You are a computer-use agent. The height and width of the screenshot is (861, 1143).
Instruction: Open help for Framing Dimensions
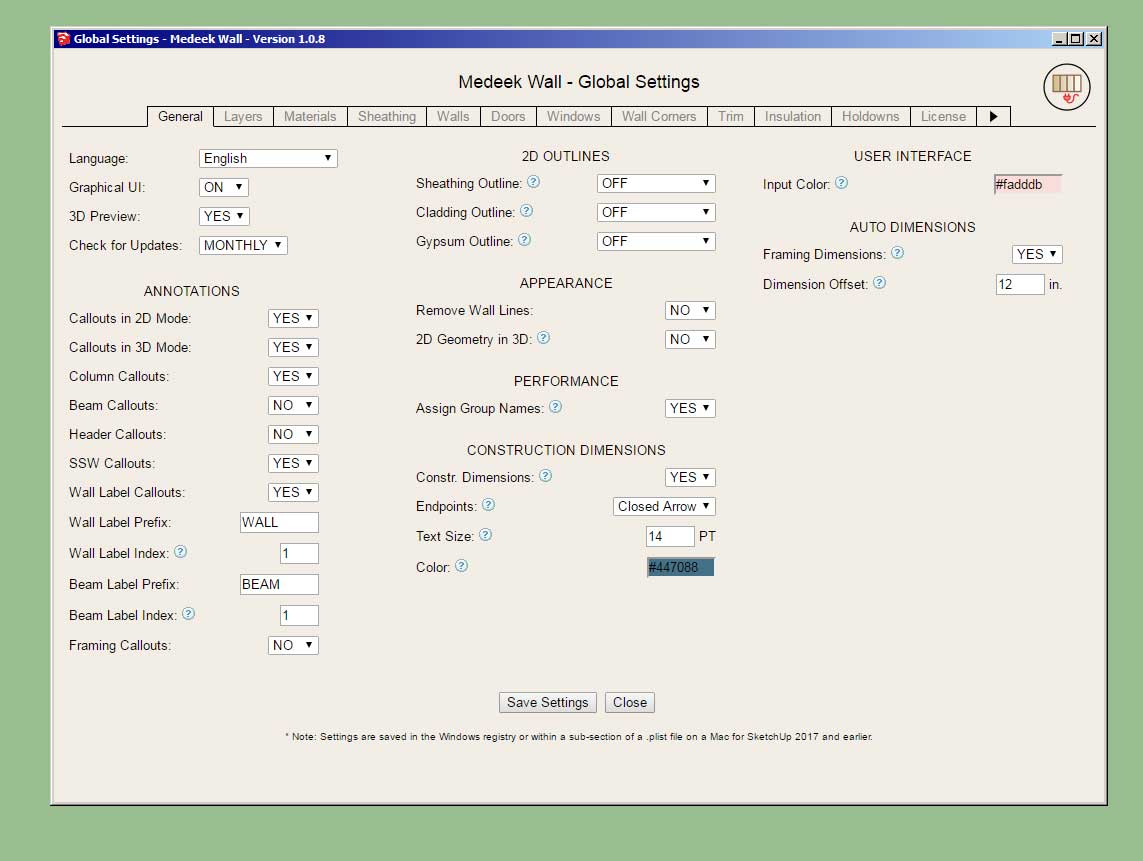coord(897,253)
